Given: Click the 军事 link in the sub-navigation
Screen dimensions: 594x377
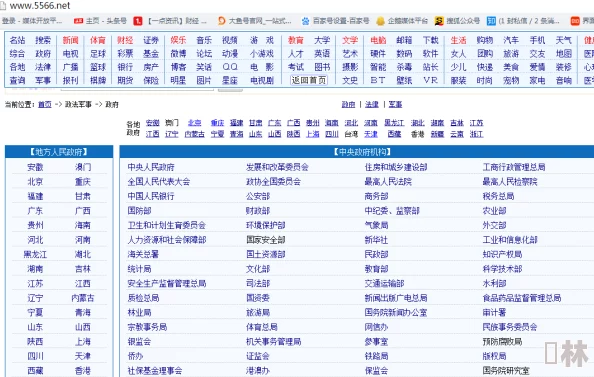Looking at the screenshot, I should coord(395,104).
